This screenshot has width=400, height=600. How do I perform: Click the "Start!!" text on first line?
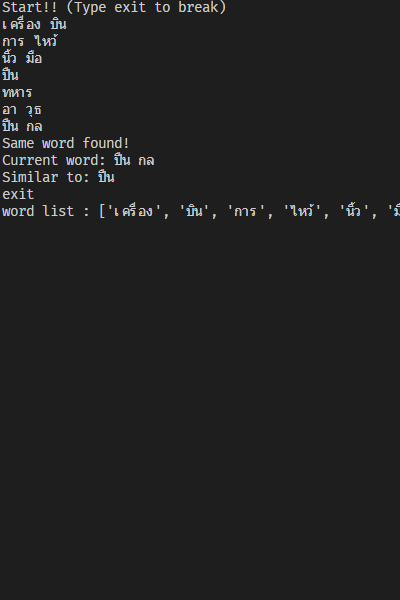[29, 7]
